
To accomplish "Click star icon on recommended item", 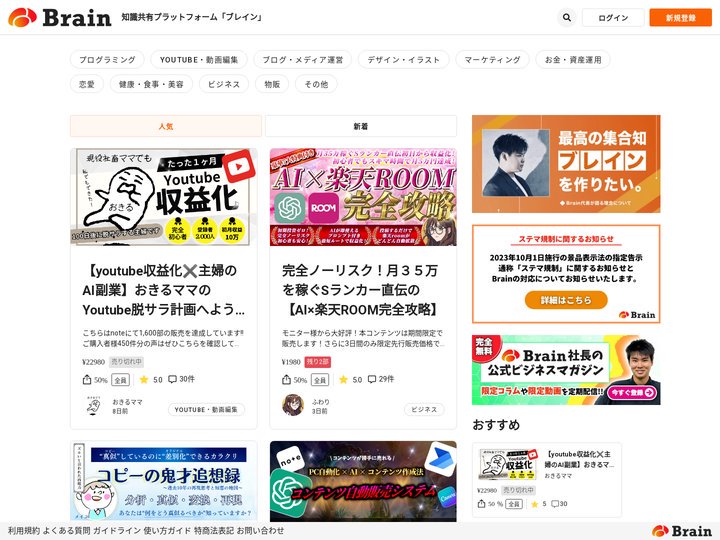I will click(534, 504).
